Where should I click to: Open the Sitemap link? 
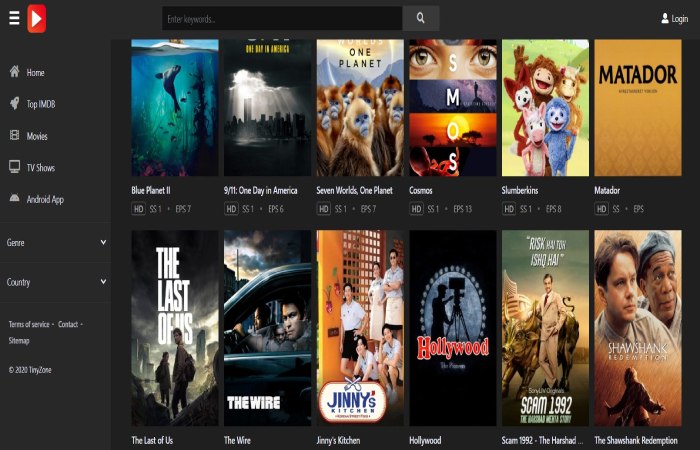[19, 341]
